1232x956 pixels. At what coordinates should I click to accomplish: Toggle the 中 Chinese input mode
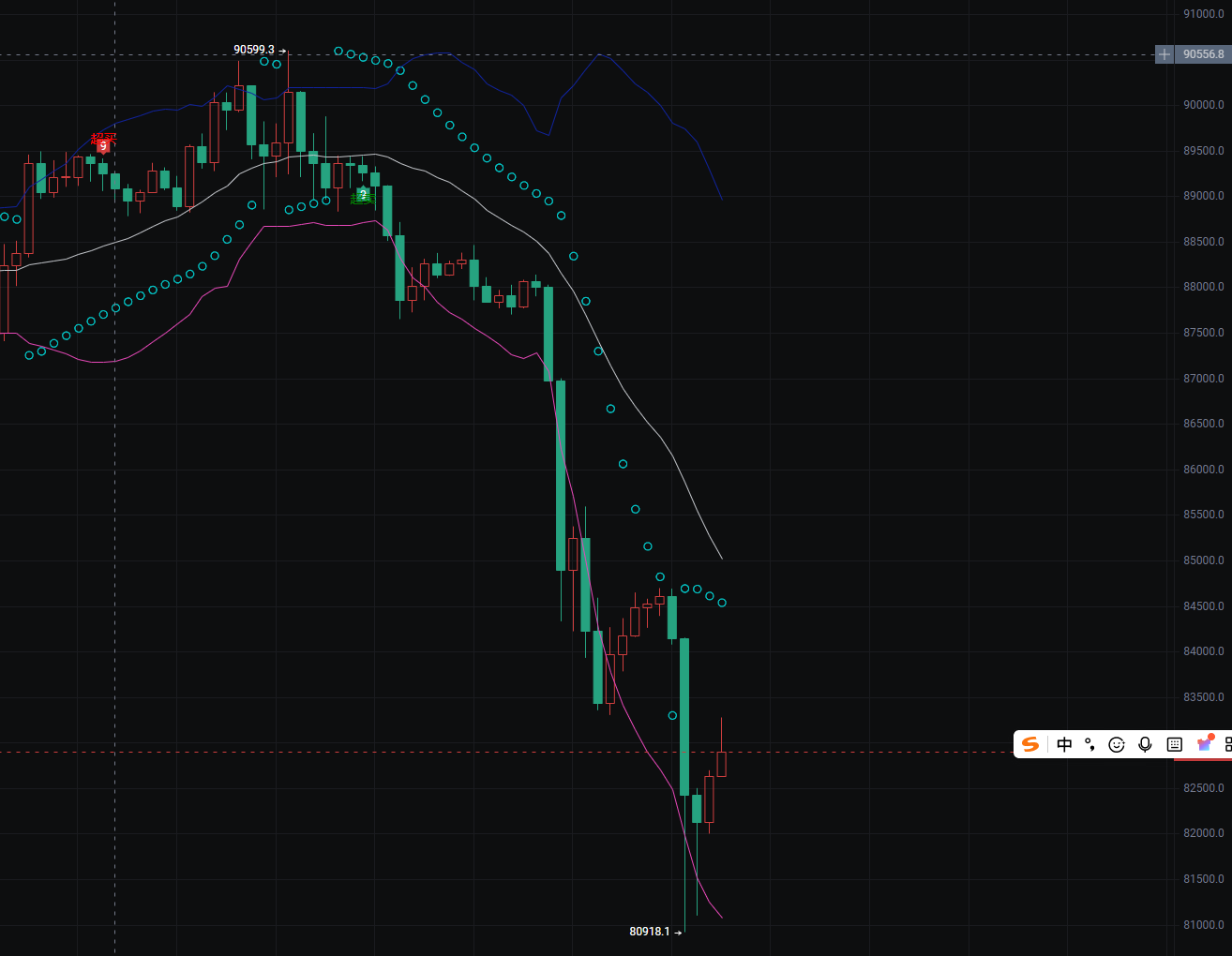coord(1064,744)
